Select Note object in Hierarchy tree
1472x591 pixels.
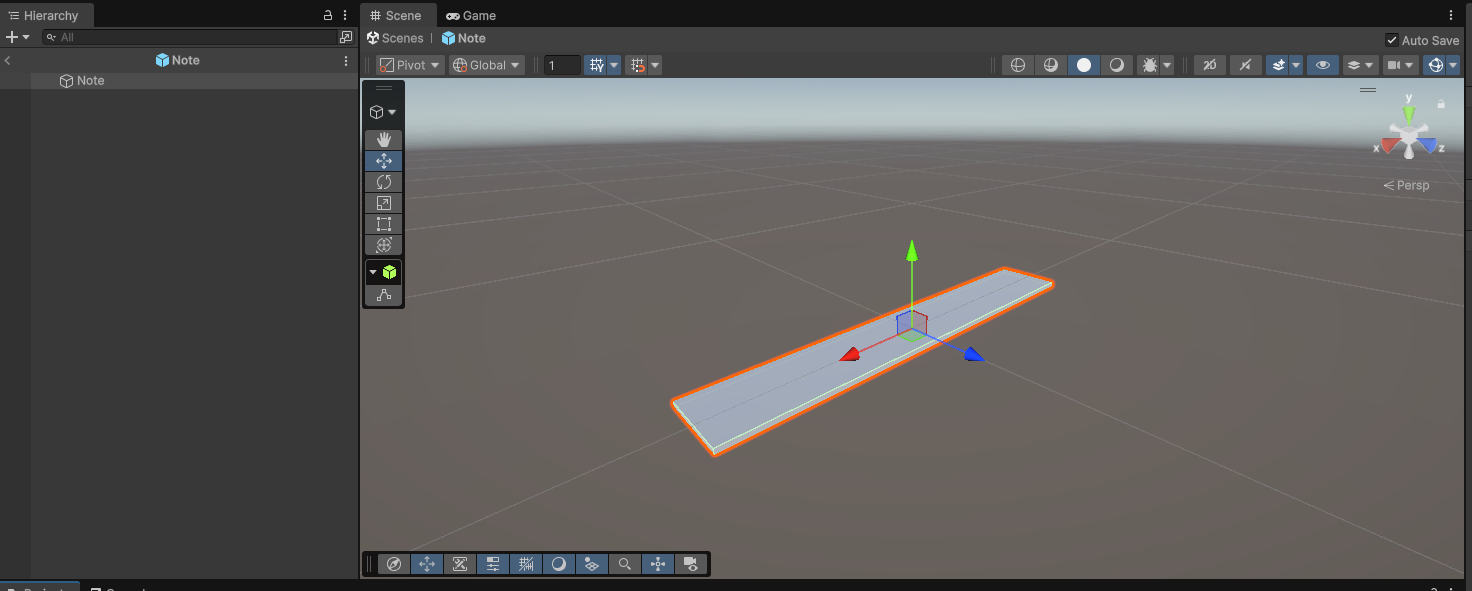point(90,81)
